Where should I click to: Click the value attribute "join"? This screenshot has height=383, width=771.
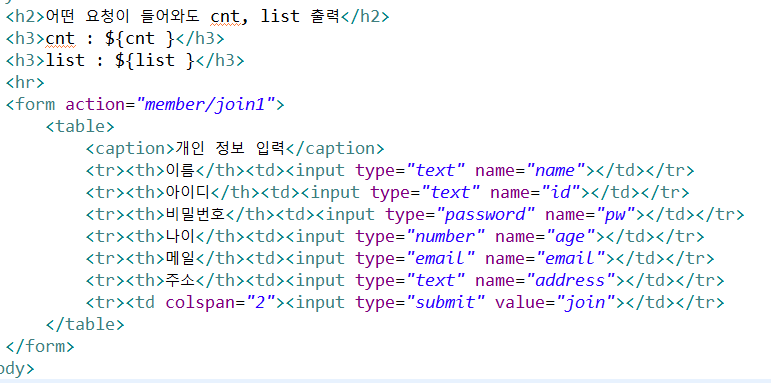point(585,302)
